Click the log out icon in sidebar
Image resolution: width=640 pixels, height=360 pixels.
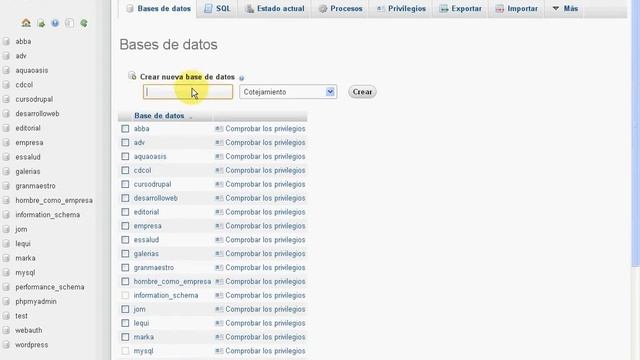tap(41, 24)
